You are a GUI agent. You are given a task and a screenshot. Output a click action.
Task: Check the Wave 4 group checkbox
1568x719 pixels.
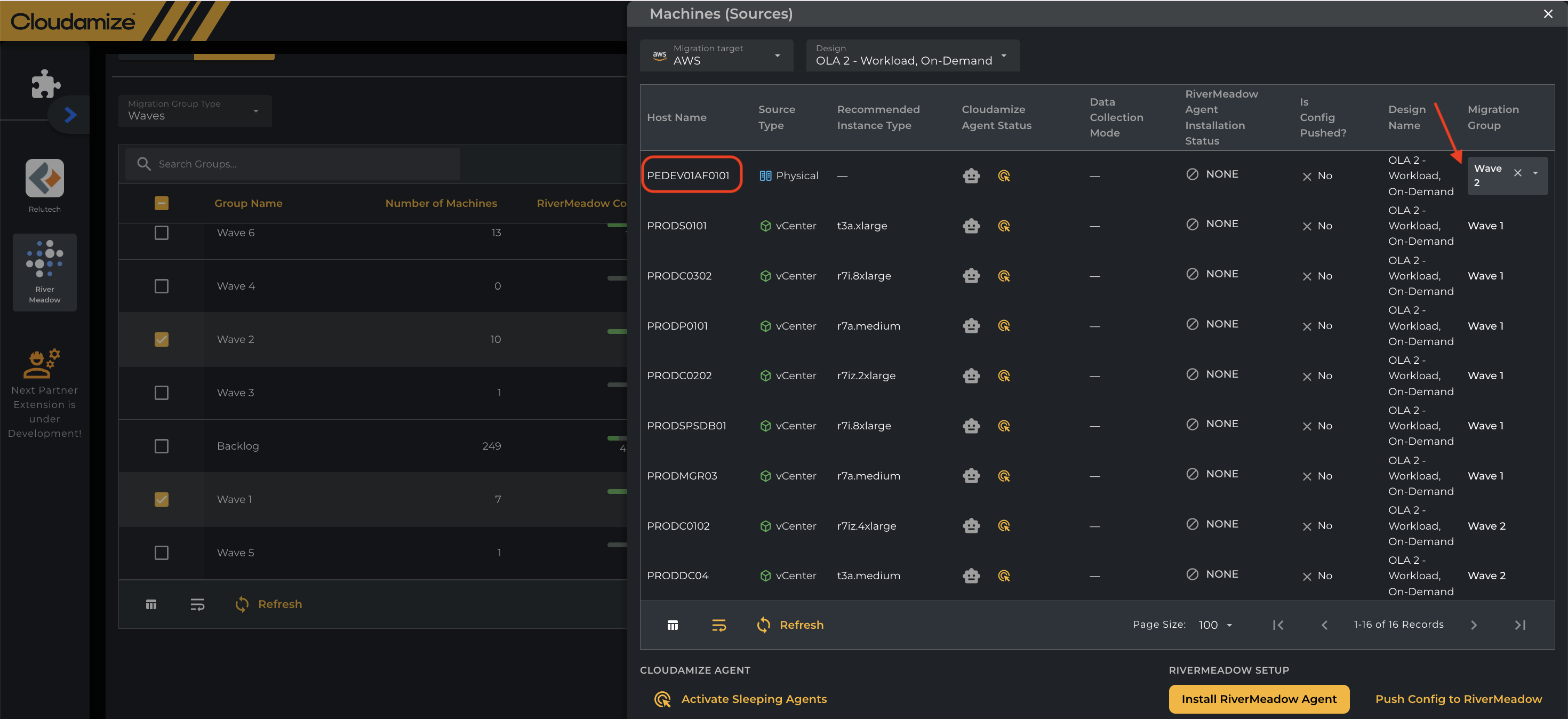click(x=161, y=286)
